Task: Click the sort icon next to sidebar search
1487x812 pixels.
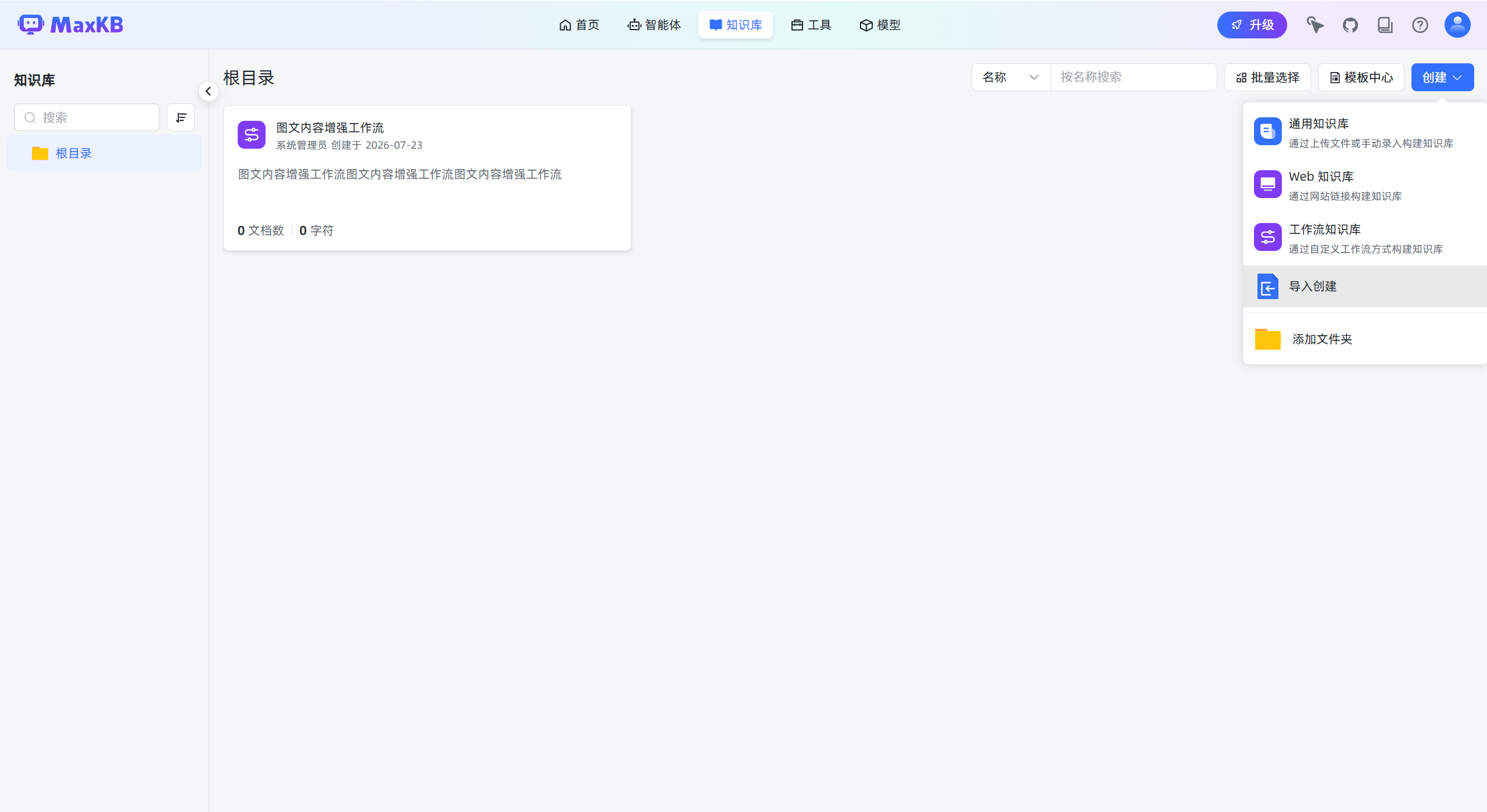Action: coord(181,117)
